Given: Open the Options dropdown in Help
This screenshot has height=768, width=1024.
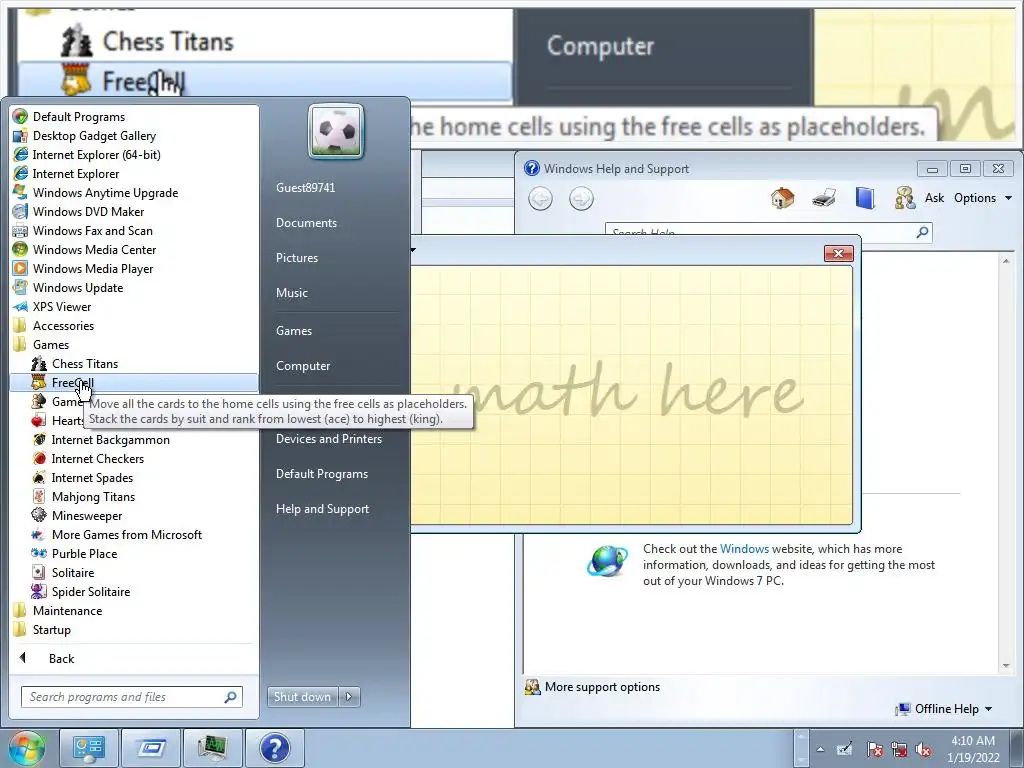Looking at the screenshot, I should pyautogui.click(x=982, y=198).
